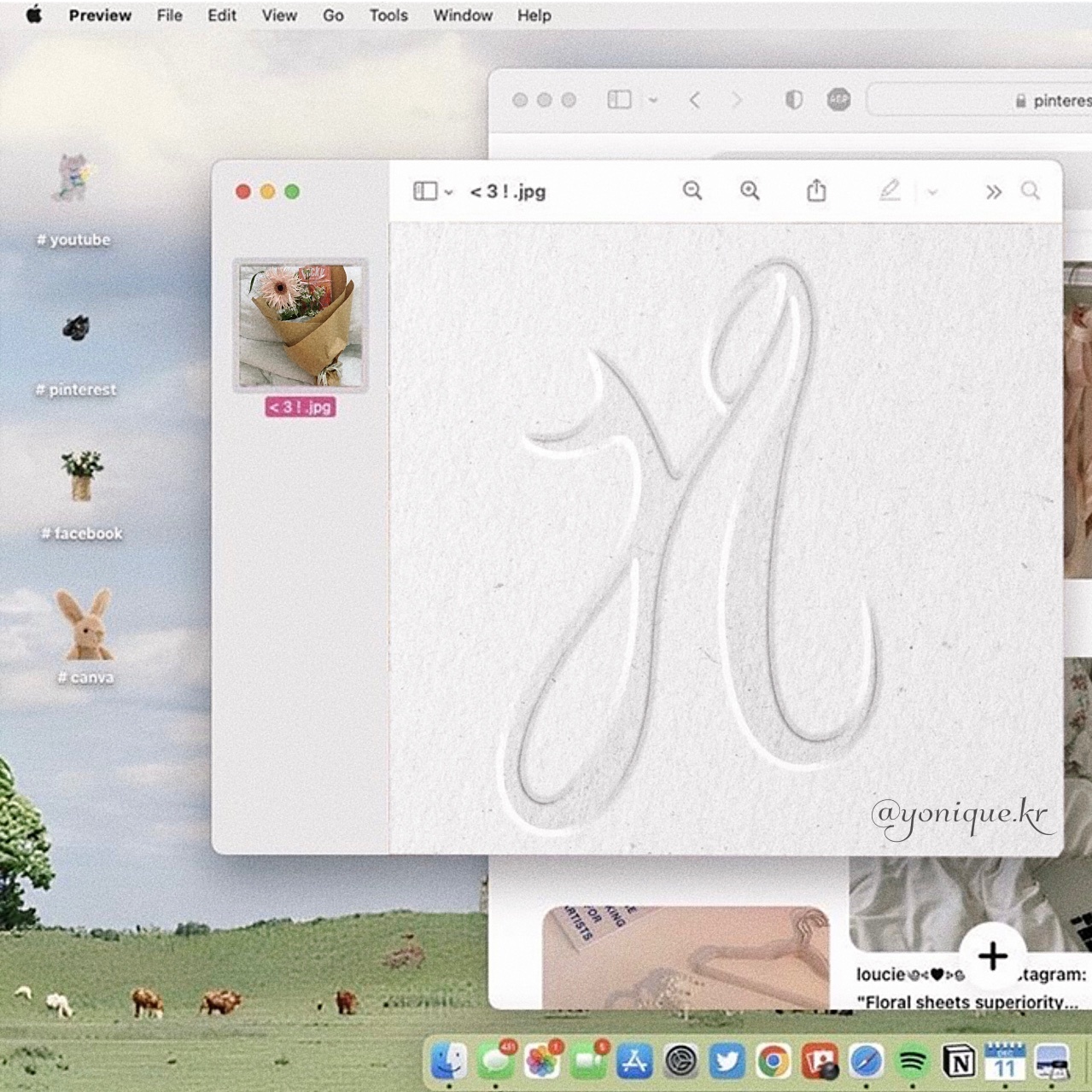This screenshot has height=1092, width=1092.
Task: Open Photos from the Dock
Action: (x=541, y=1061)
